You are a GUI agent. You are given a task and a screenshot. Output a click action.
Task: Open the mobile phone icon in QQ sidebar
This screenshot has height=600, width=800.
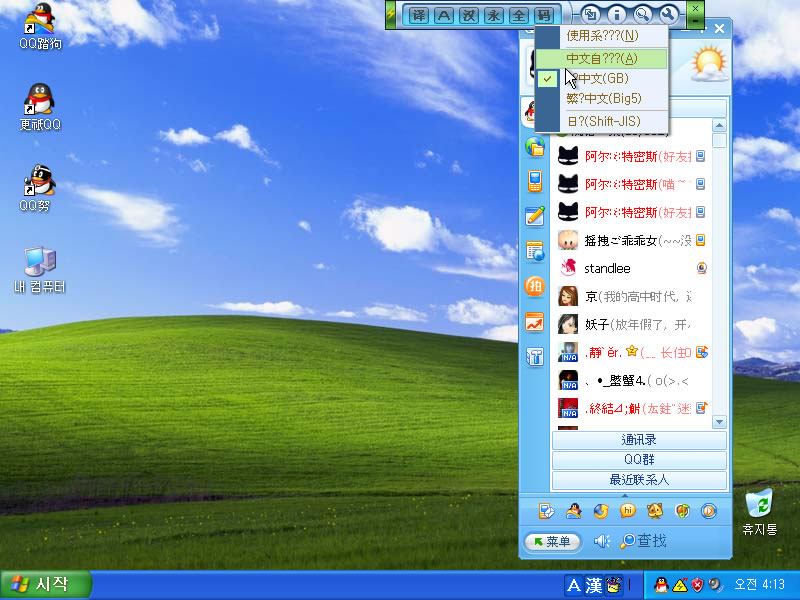(x=535, y=181)
